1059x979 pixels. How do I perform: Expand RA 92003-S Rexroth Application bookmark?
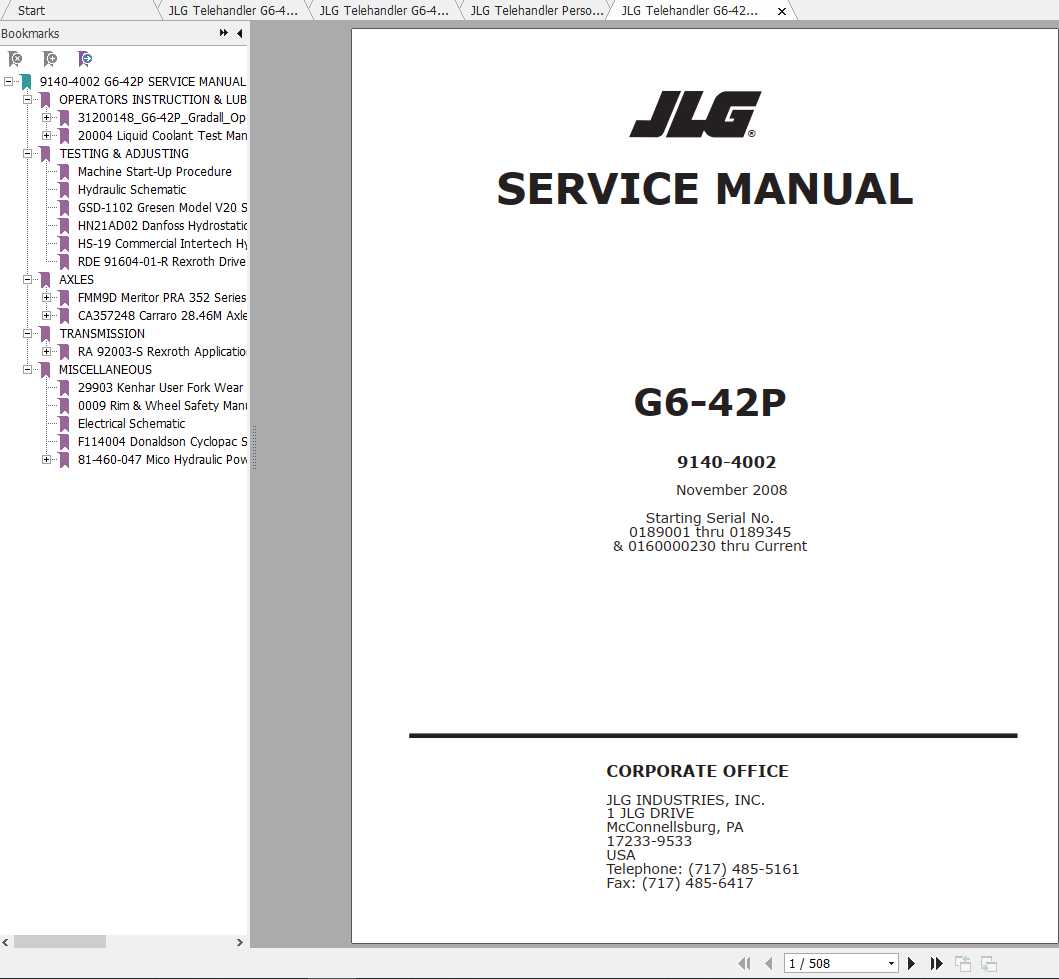click(x=47, y=351)
